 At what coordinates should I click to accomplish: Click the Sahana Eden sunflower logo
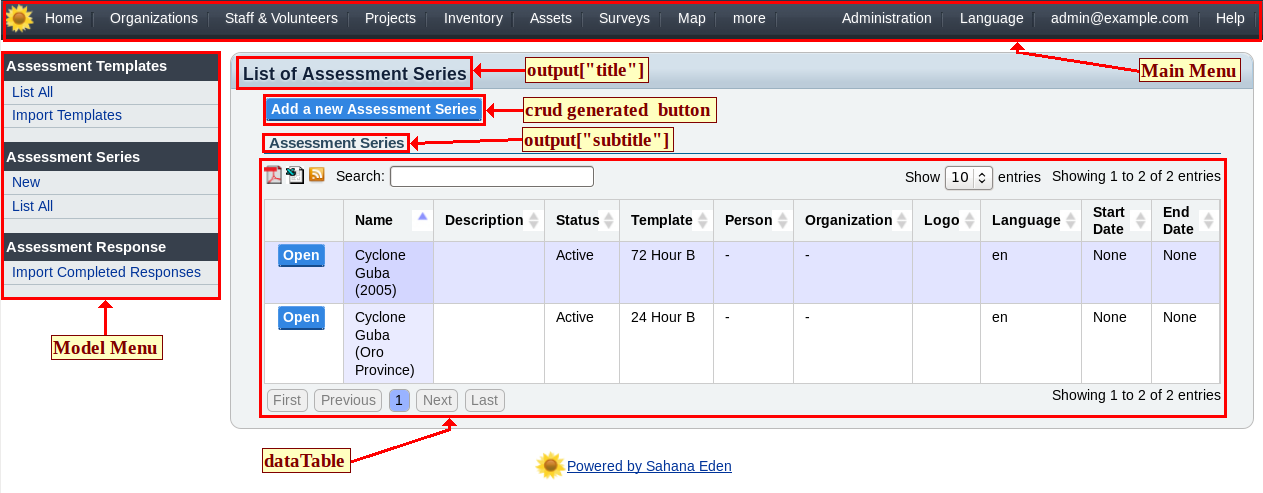click(x=19, y=18)
